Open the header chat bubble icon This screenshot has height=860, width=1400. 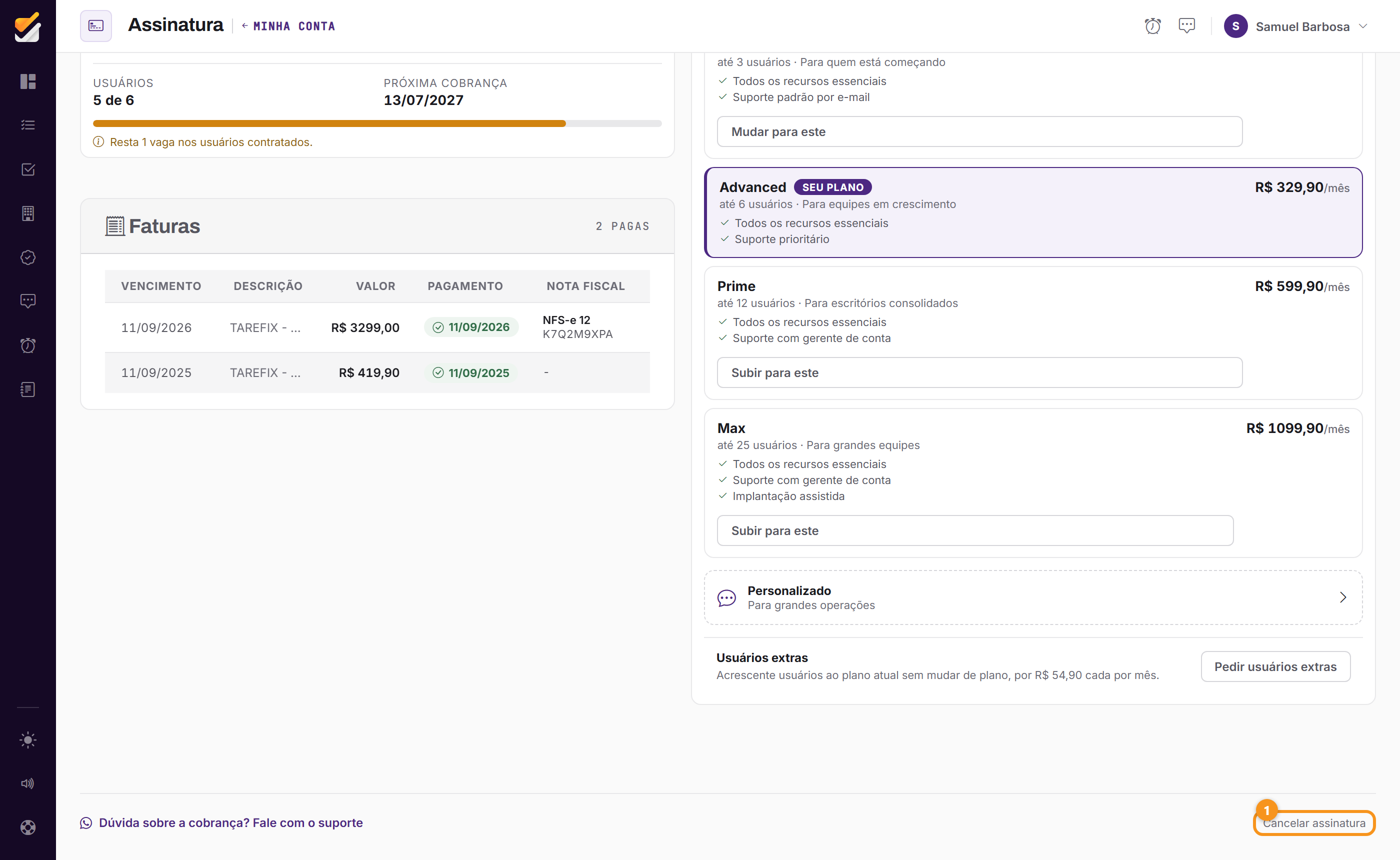pos(1187,26)
